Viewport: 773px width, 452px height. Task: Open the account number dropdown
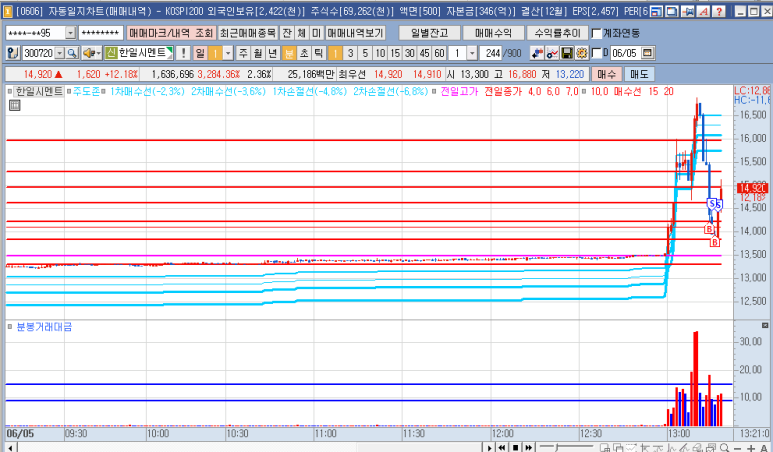[70, 33]
